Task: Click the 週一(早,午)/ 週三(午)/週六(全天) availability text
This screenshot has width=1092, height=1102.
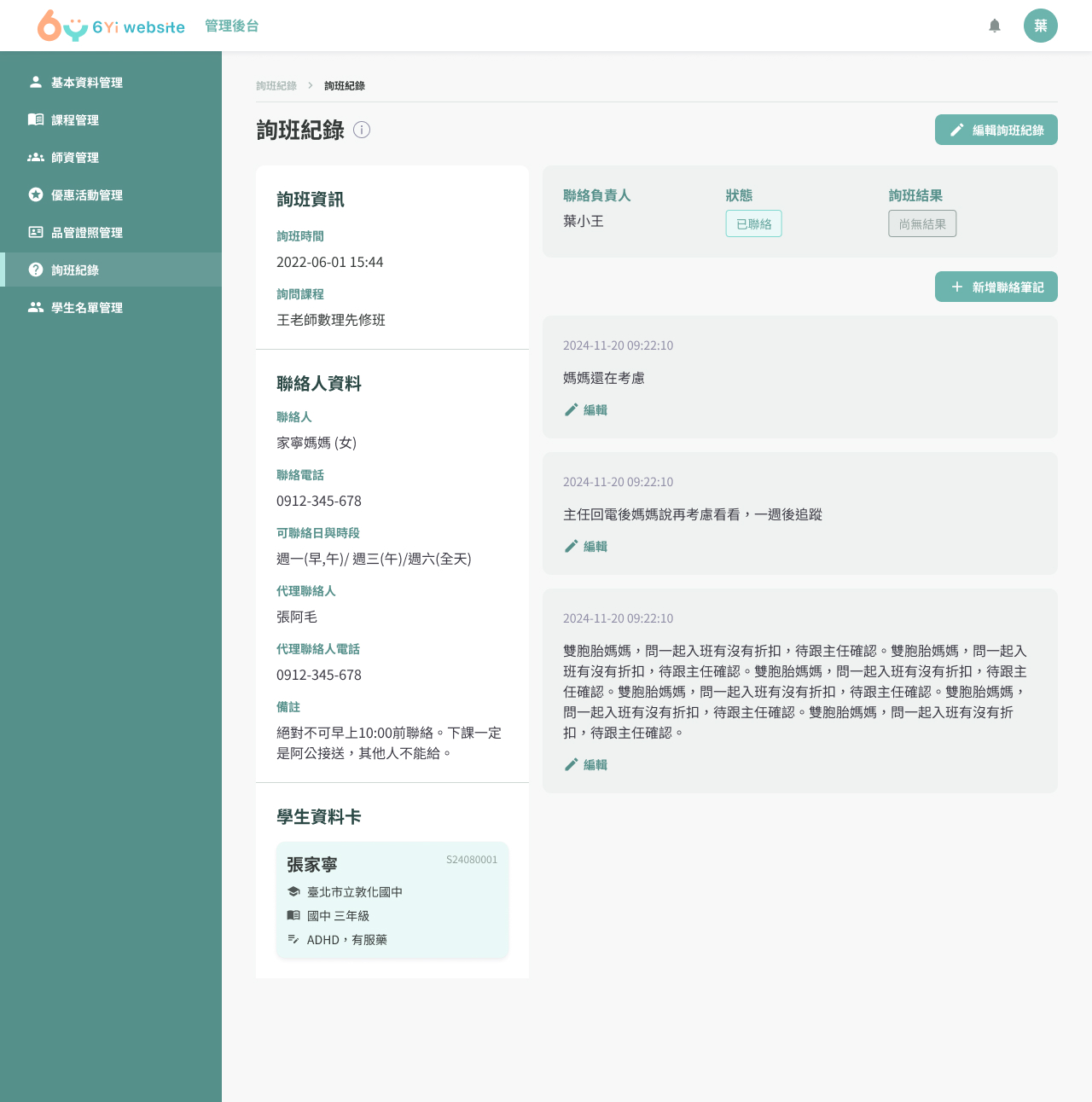Action: click(x=374, y=559)
